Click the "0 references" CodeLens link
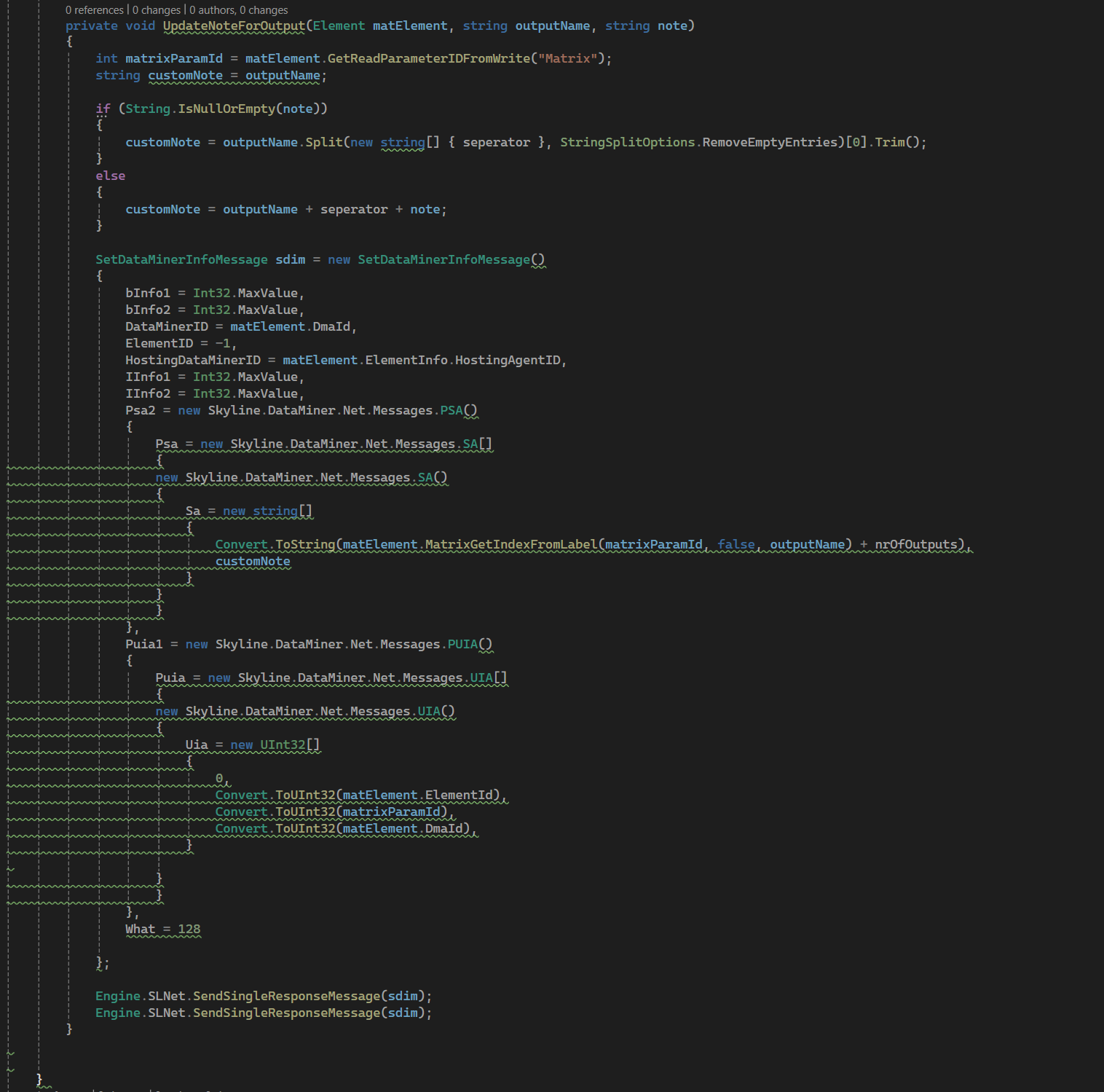 click(95, 10)
